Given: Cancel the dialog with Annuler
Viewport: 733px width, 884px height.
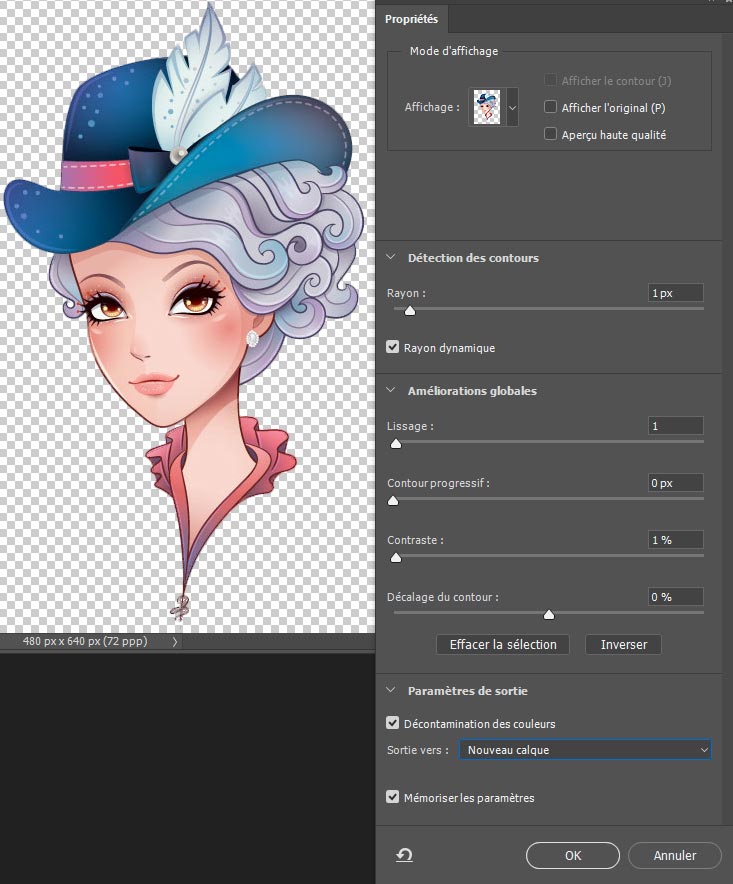Looking at the screenshot, I should (674, 855).
